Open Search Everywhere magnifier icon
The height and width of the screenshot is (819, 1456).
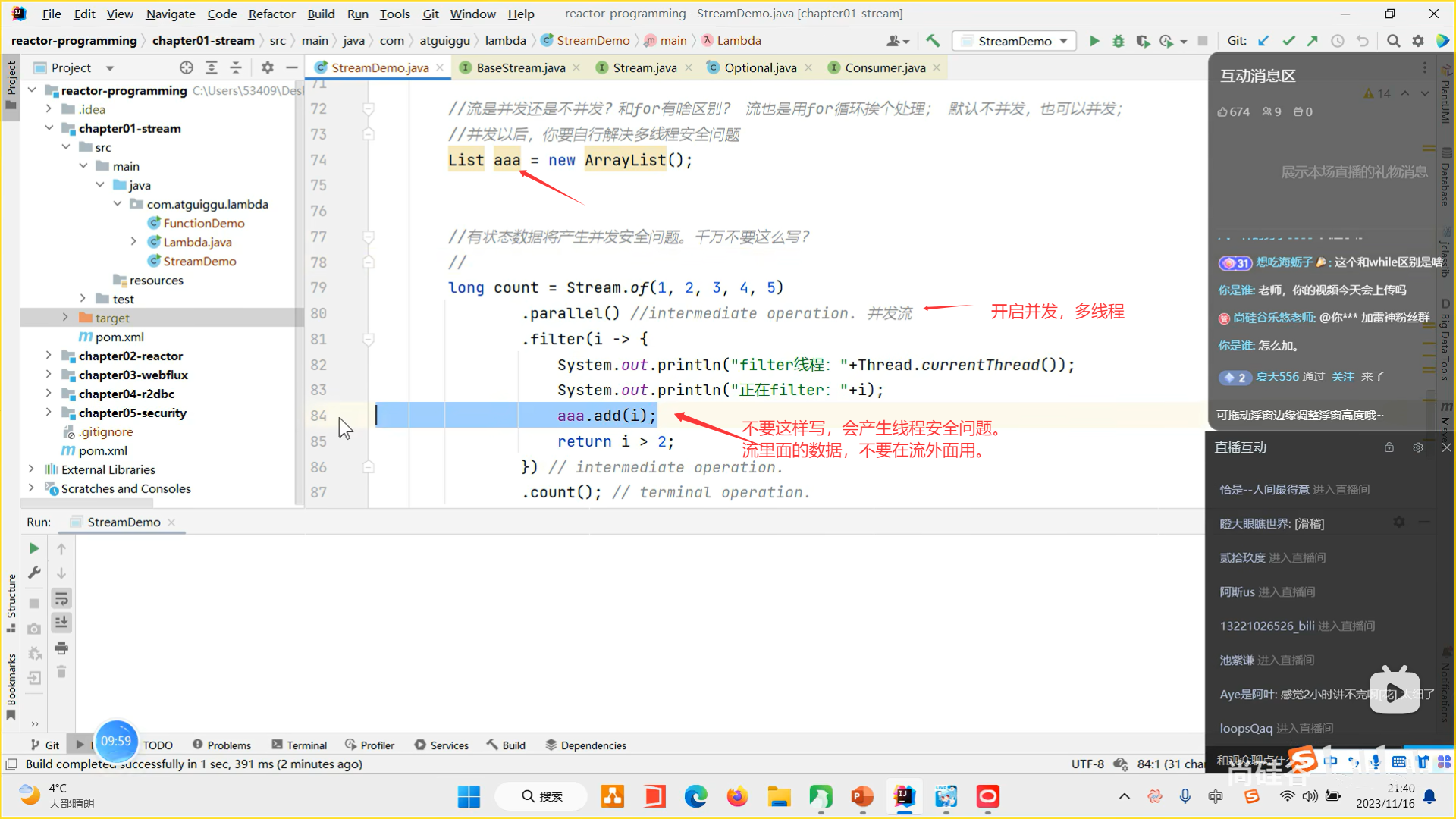pyautogui.click(x=1393, y=41)
